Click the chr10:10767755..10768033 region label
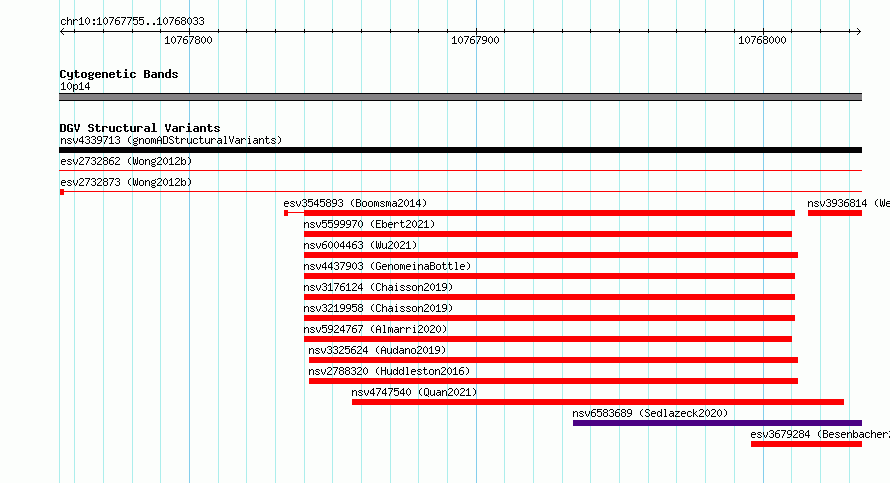 pyautogui.click(x=132, y=22)
